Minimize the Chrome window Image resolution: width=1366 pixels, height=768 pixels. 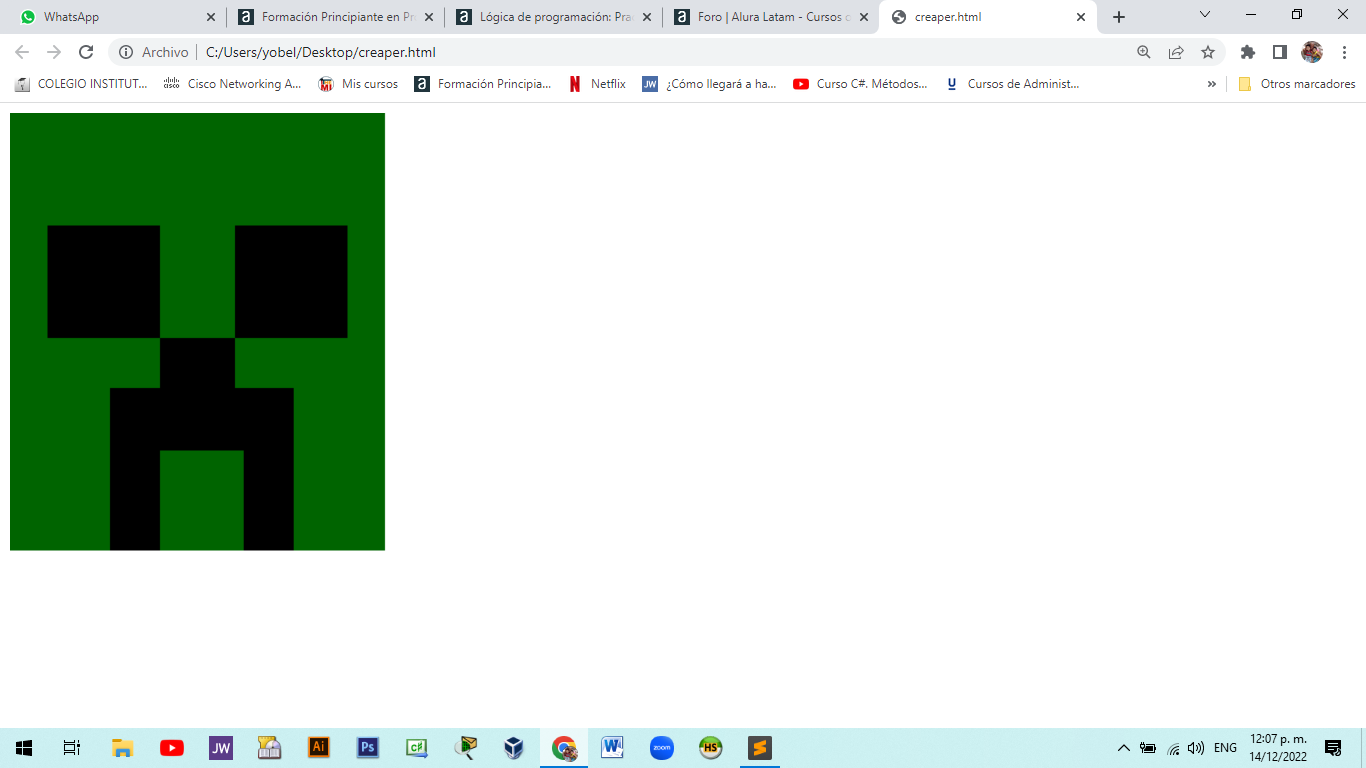(x=1252, y=14)
